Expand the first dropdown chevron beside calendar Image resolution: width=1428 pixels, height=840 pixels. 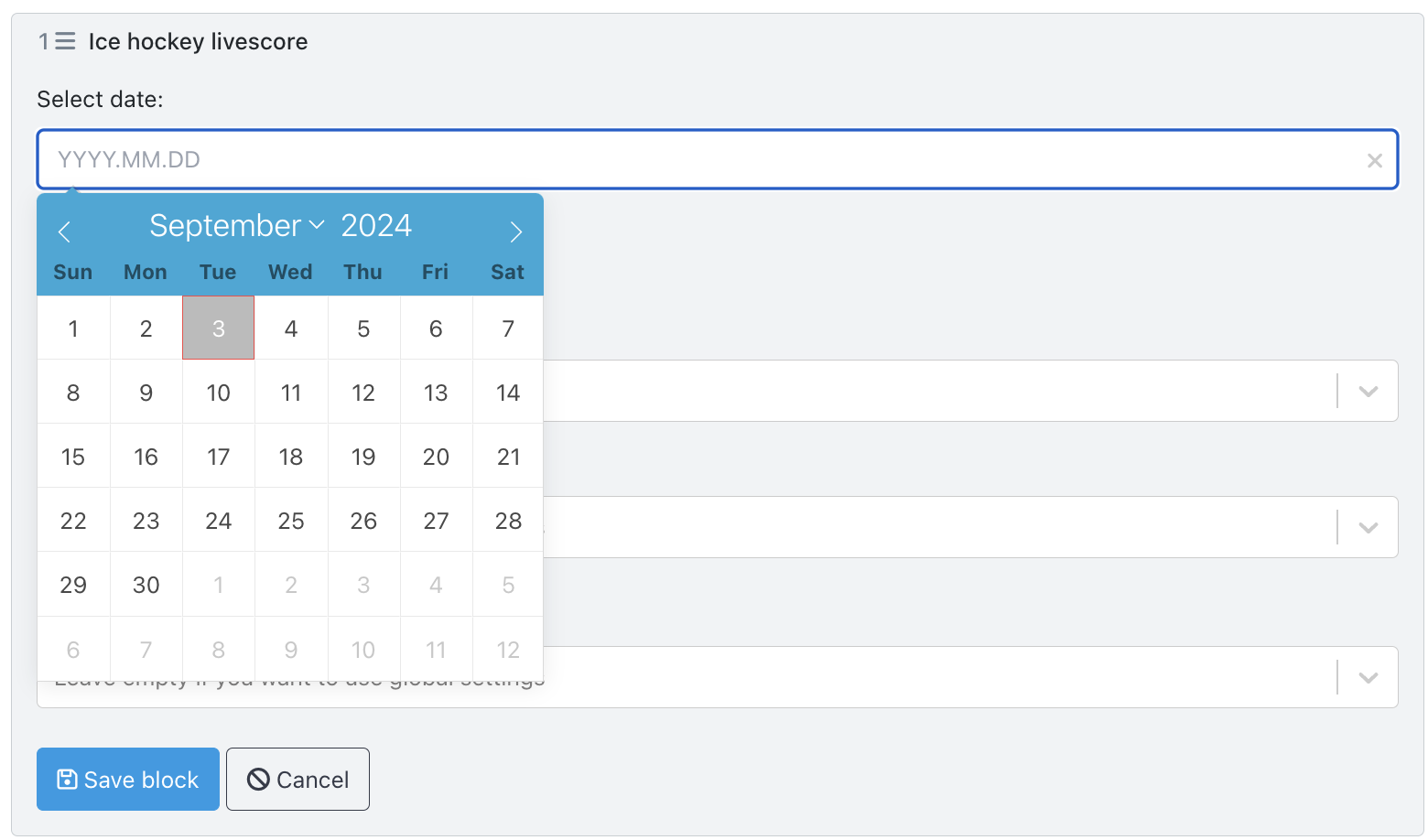[1368, 391]
